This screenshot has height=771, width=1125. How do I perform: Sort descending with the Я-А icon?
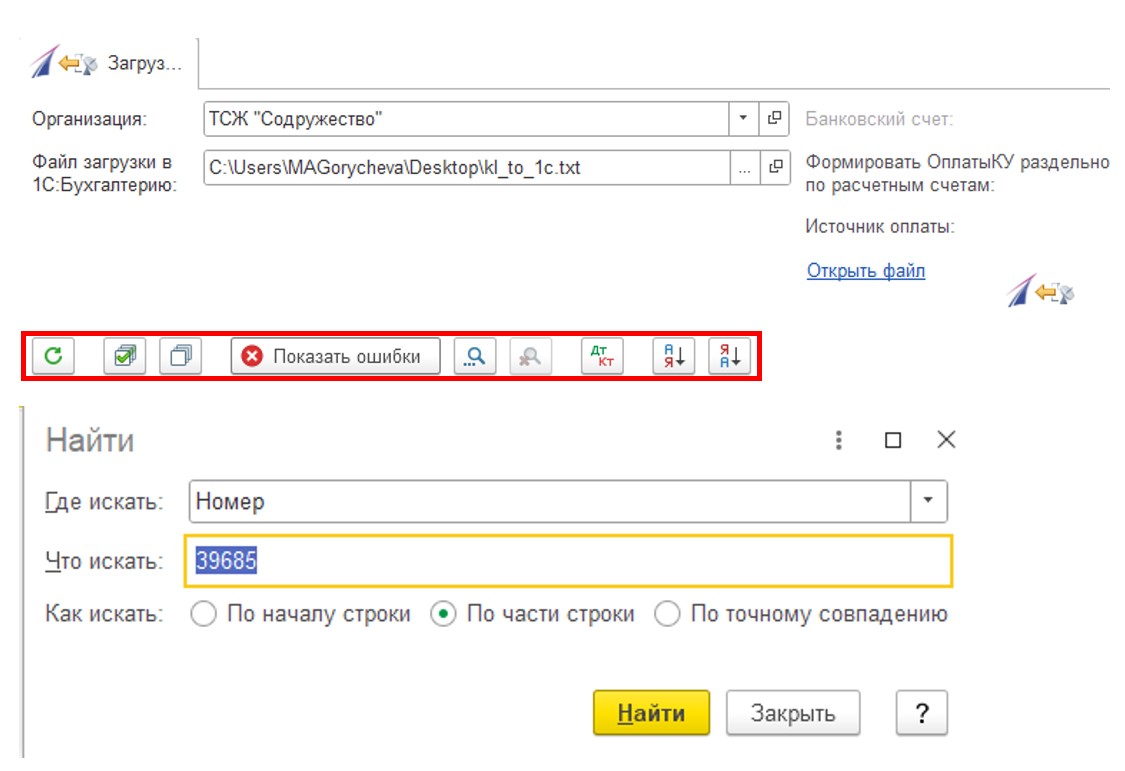730,356
